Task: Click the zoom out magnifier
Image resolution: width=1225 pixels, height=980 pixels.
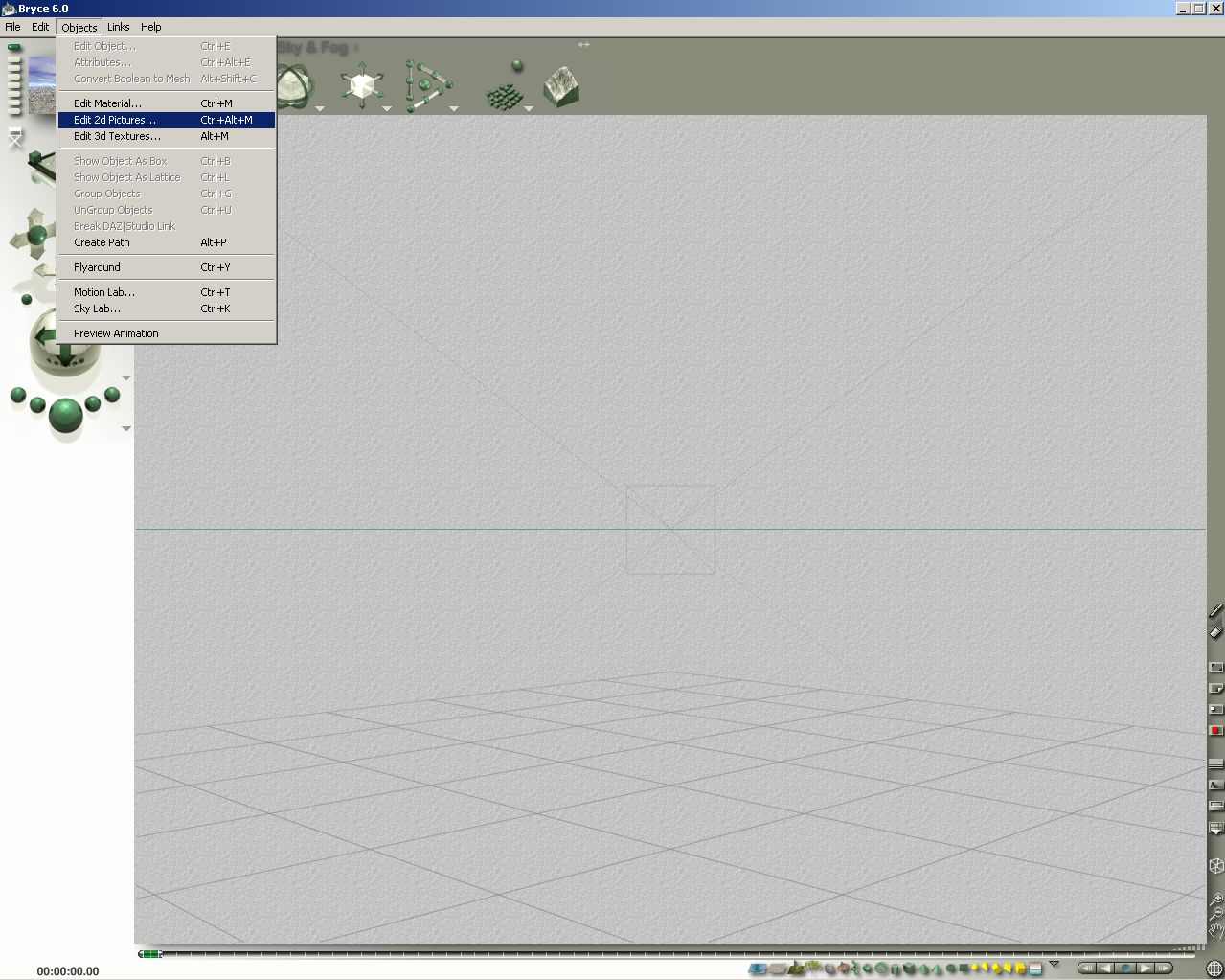Action: [1215, 914]
